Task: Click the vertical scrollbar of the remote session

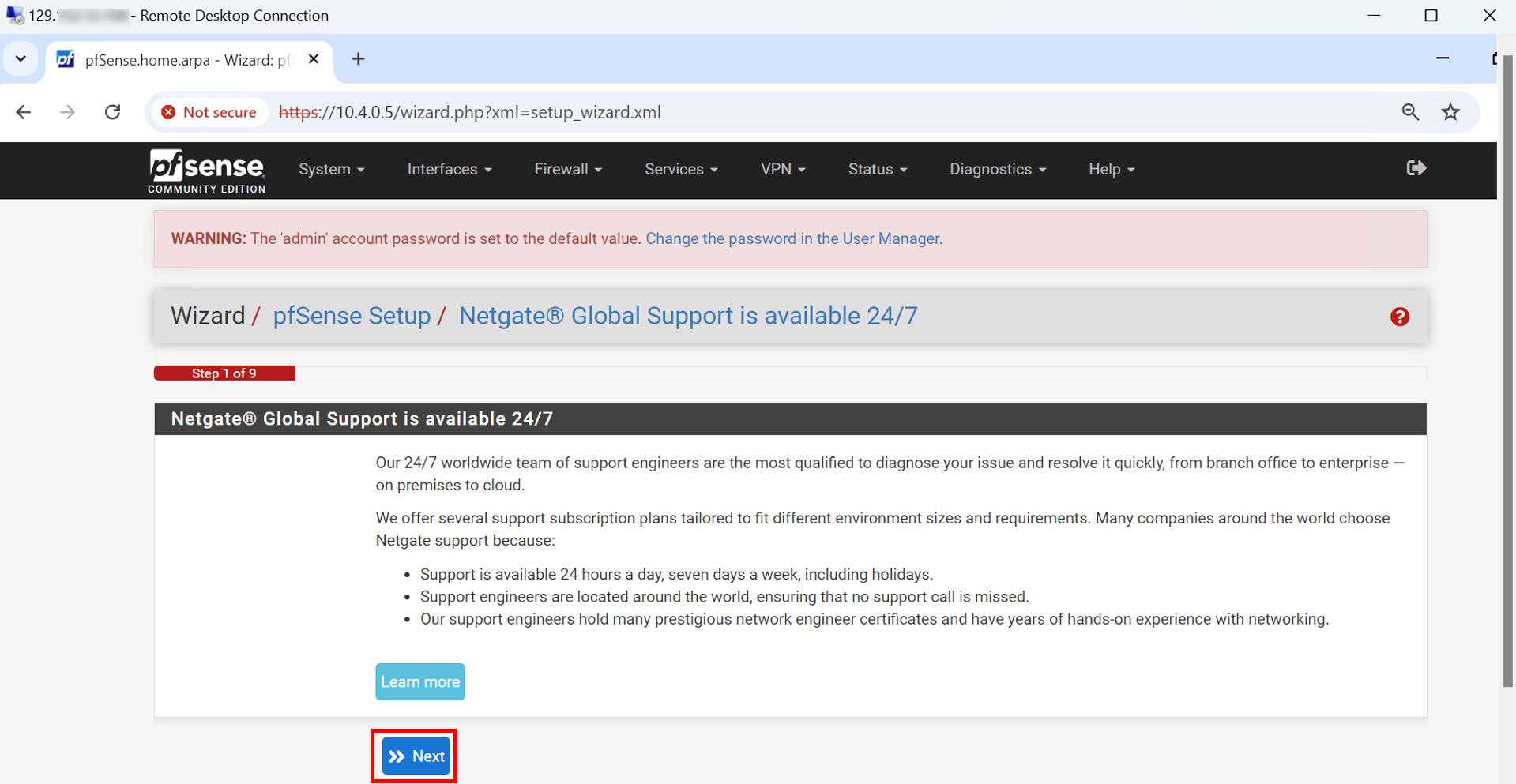Action: pyautogui.click(x=1509, y=371)
